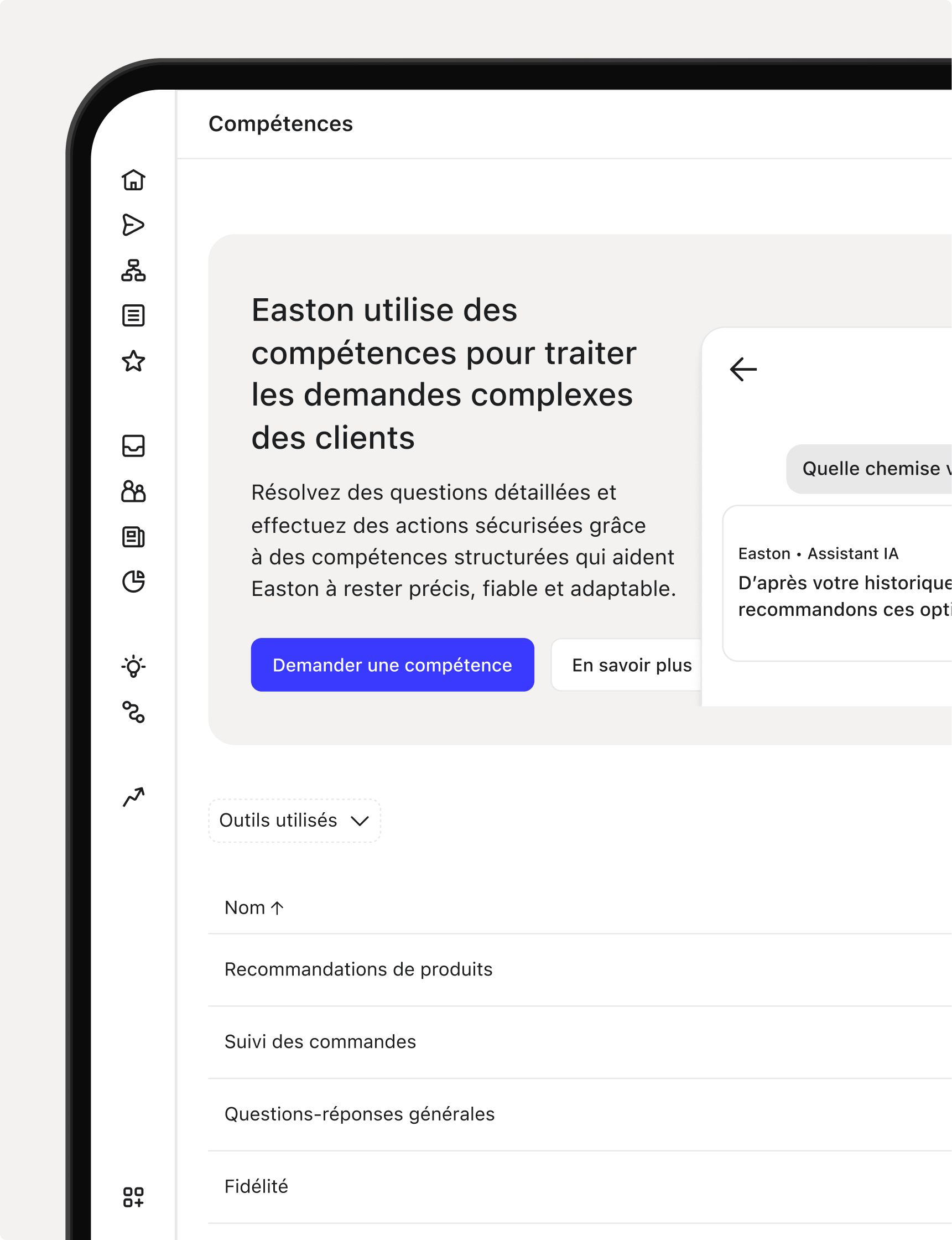Open the inbox tray icon
The width and height of the screenshot is (952, 1240).
tap(133, 446)
